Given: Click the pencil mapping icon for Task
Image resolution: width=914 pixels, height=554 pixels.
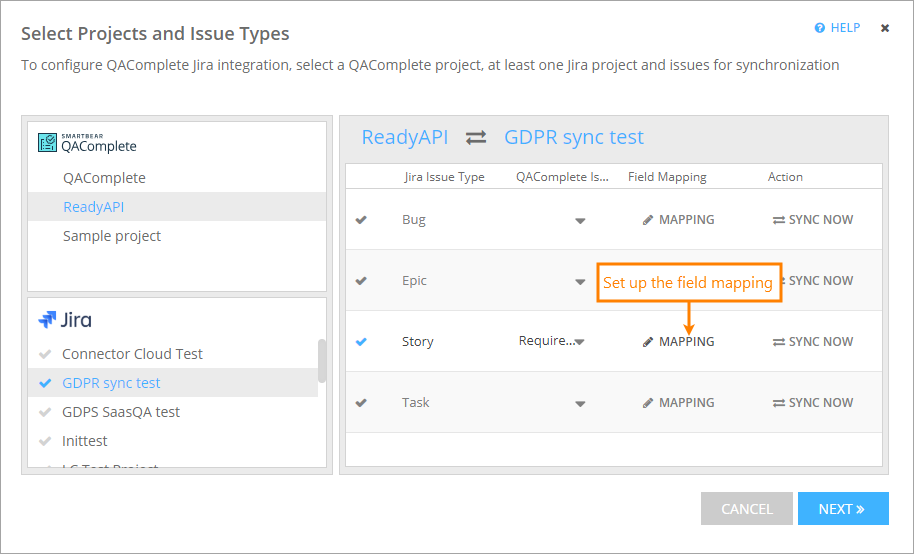Looking at the screenshot, I should tap(648, 403).
